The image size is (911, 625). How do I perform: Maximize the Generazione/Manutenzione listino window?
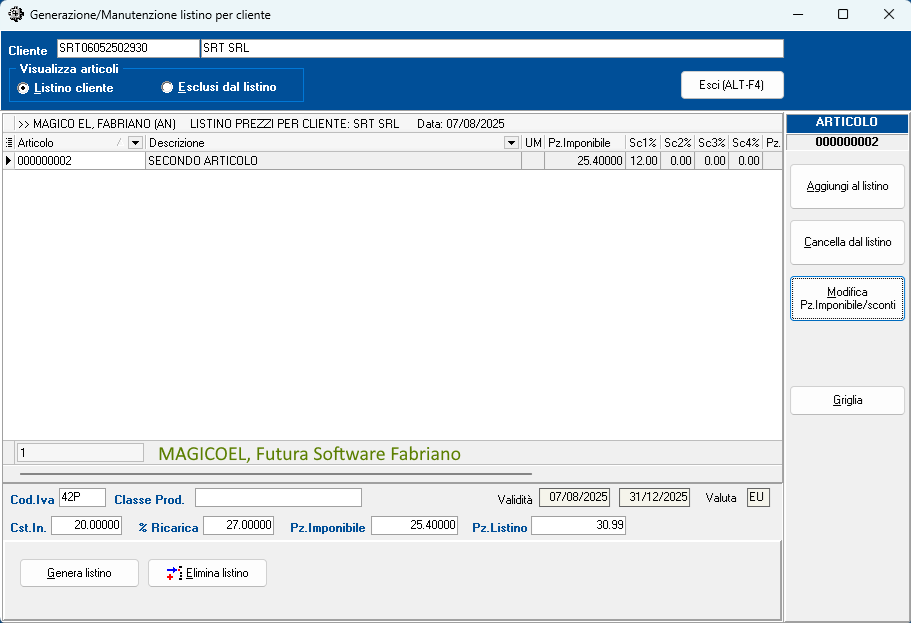[x=843, y=15]
